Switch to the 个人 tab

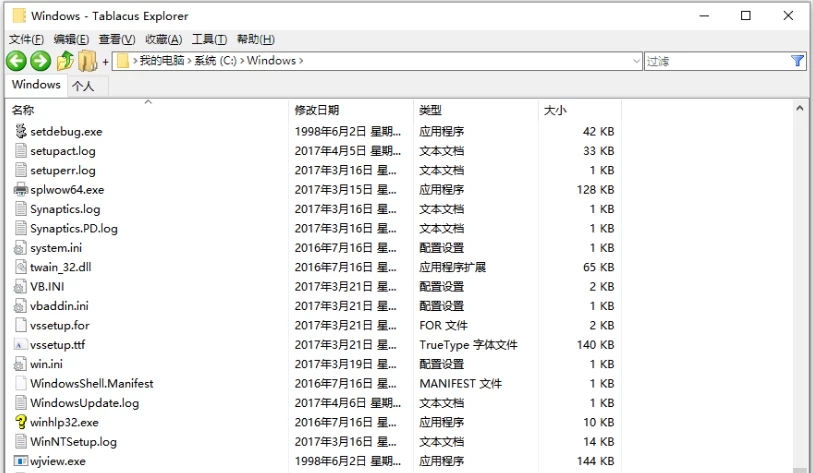83,86
